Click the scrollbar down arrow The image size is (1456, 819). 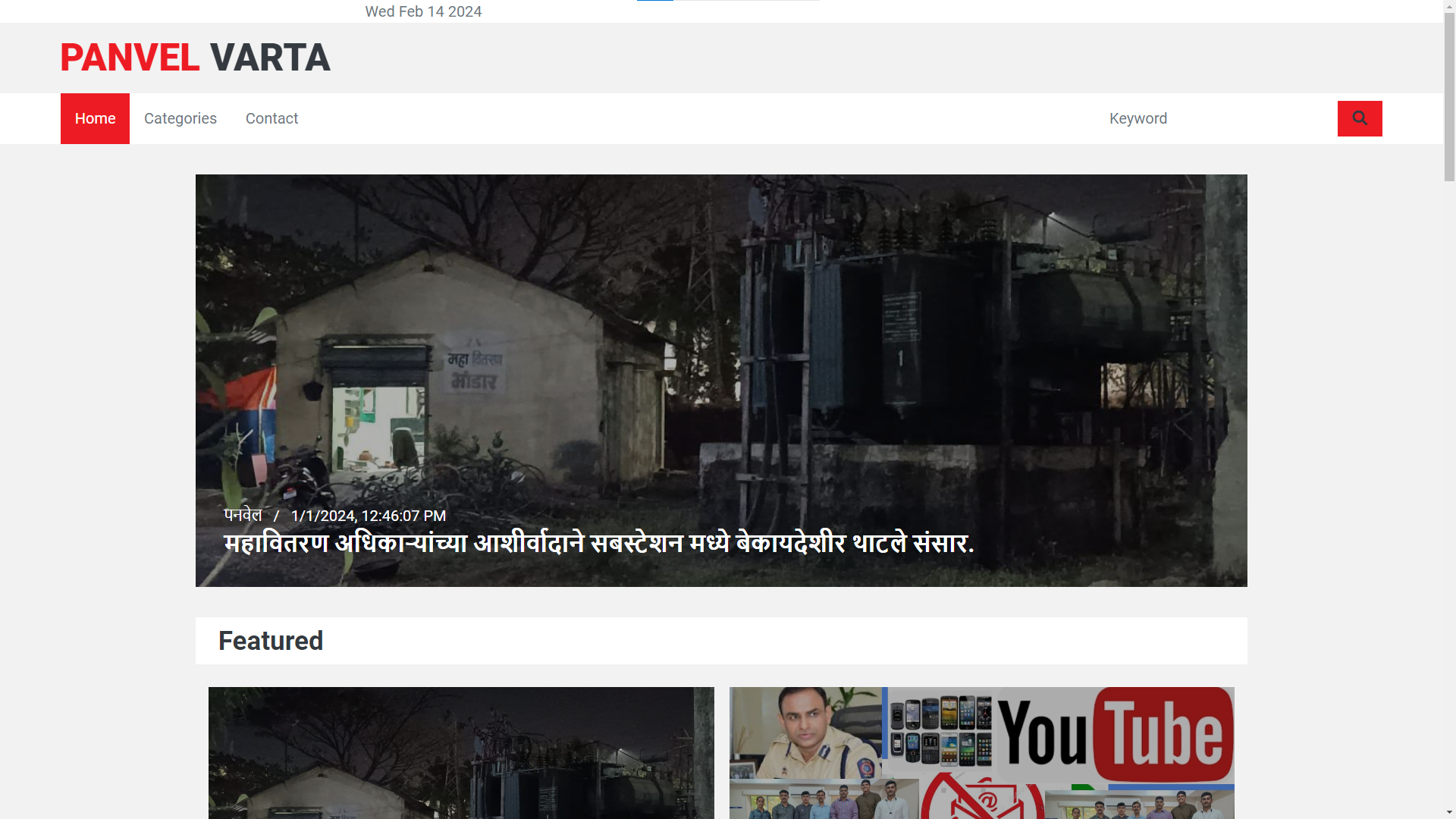[1449, 813]
